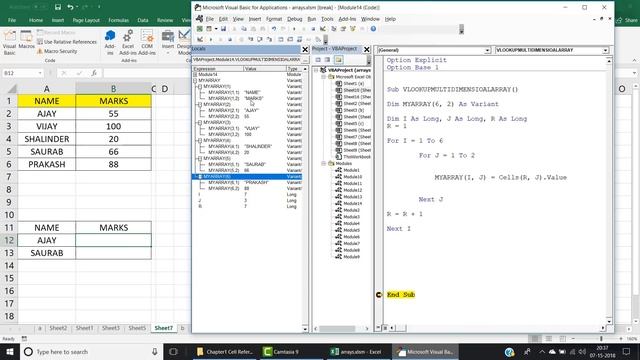Click Step Out icon on Debug toolbar

pos(269,40)
